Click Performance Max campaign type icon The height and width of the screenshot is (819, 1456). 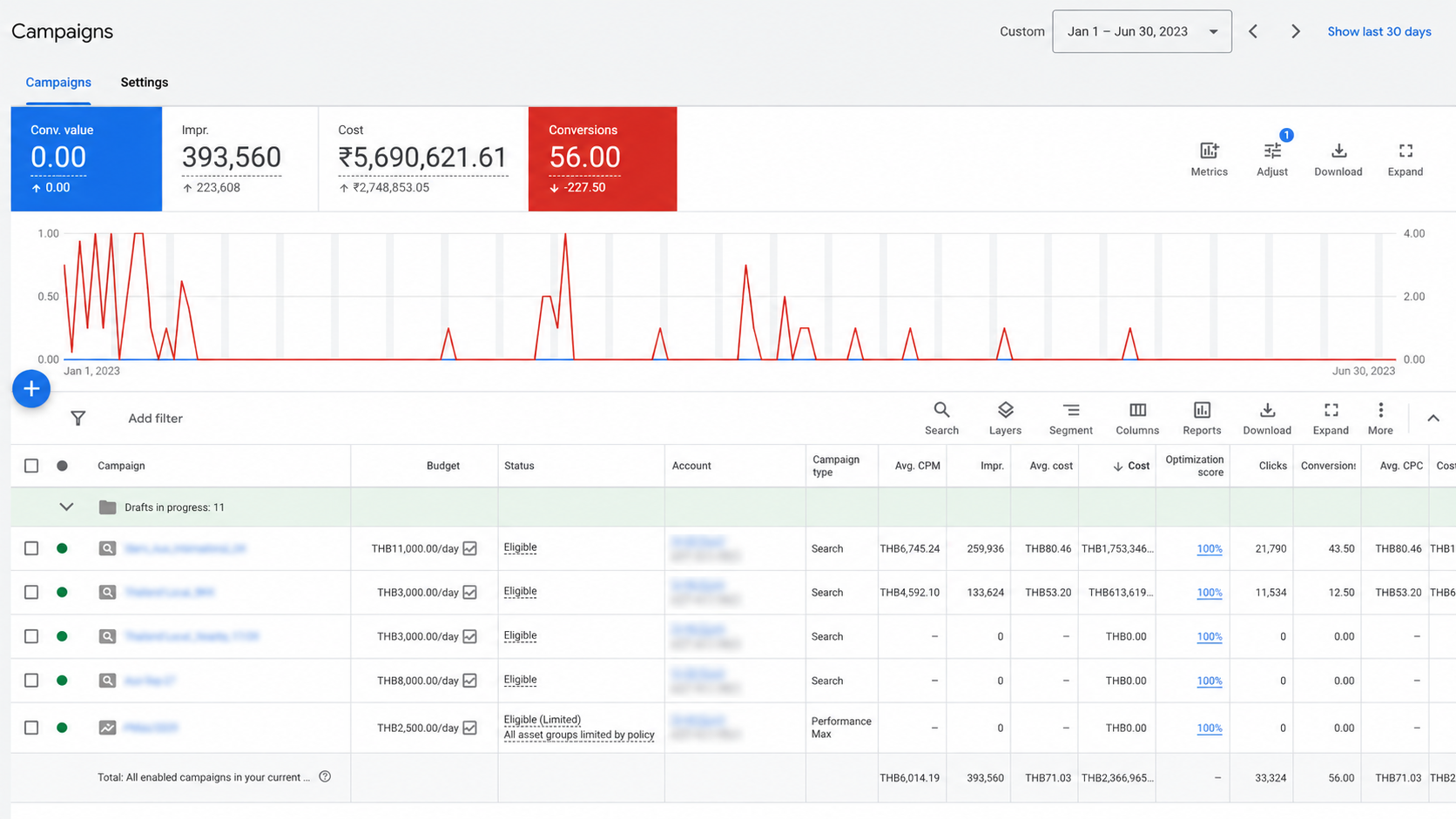107,728
